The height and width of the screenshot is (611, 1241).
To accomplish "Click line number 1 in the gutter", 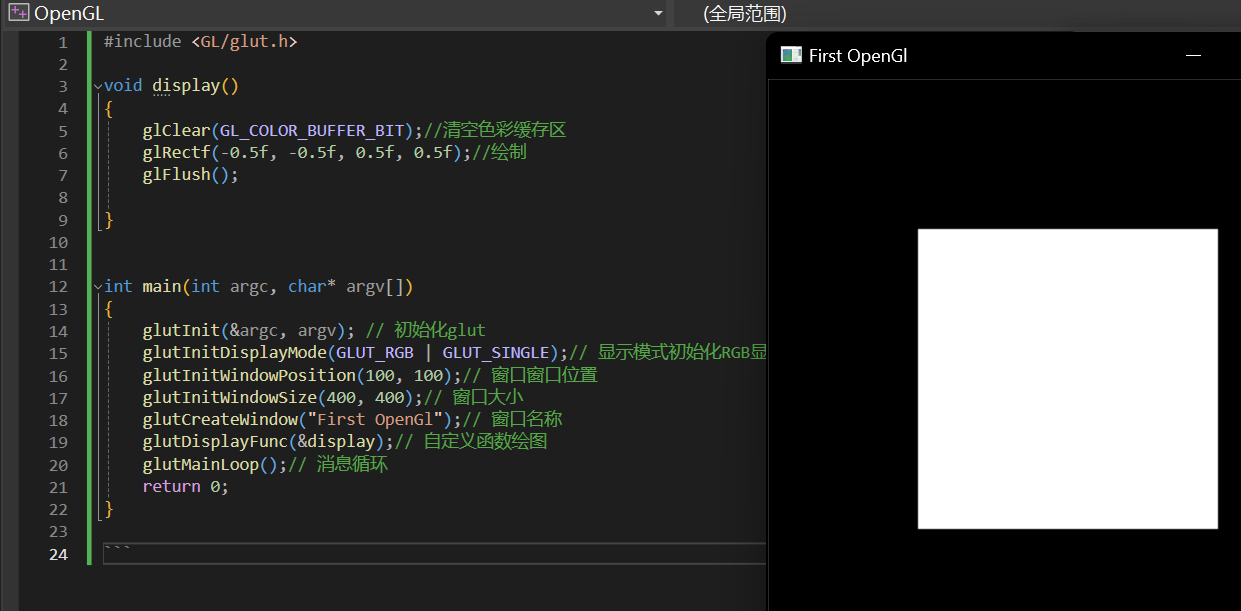I will coord(63,42).
